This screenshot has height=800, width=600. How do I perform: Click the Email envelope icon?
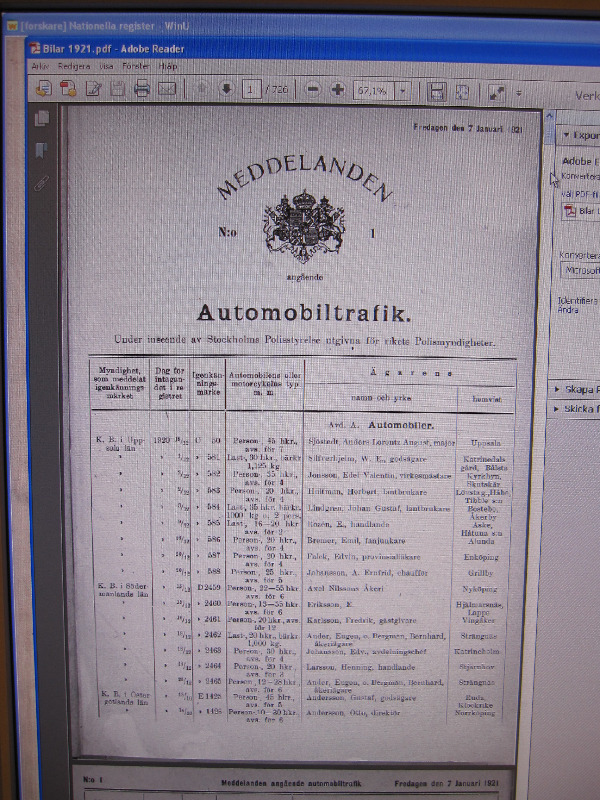point(167,89)
